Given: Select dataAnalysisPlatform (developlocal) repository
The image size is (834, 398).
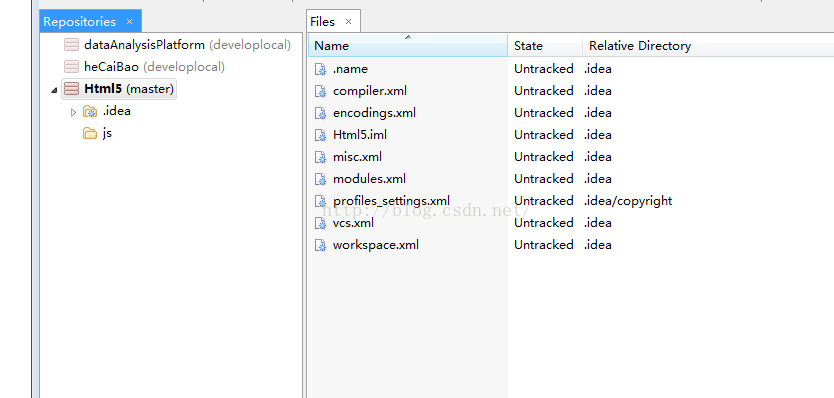Looking at the screenshot, I should [187, 45].
